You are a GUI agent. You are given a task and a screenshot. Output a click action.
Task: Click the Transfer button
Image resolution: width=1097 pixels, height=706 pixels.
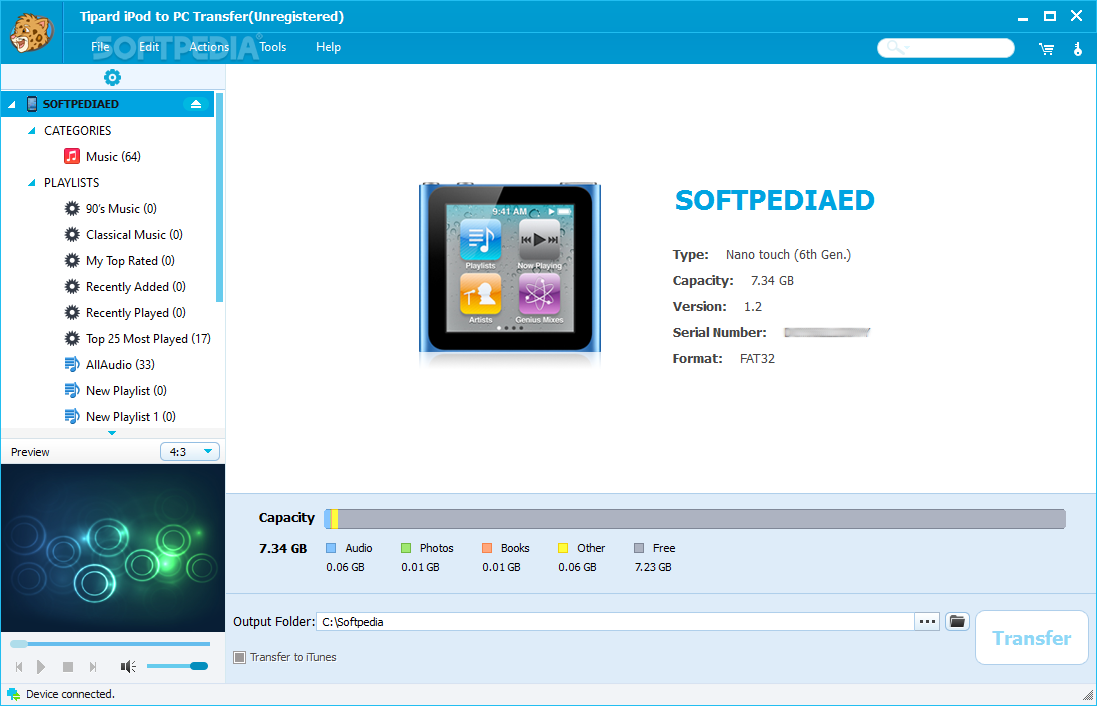[x=1032, y=637]
